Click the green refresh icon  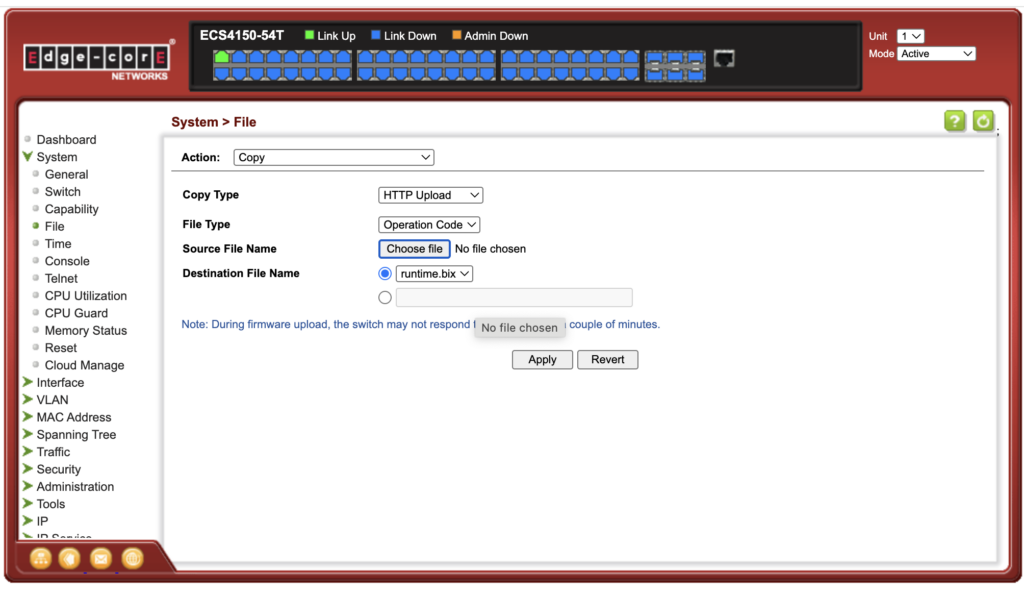click(x=983, y=121)
